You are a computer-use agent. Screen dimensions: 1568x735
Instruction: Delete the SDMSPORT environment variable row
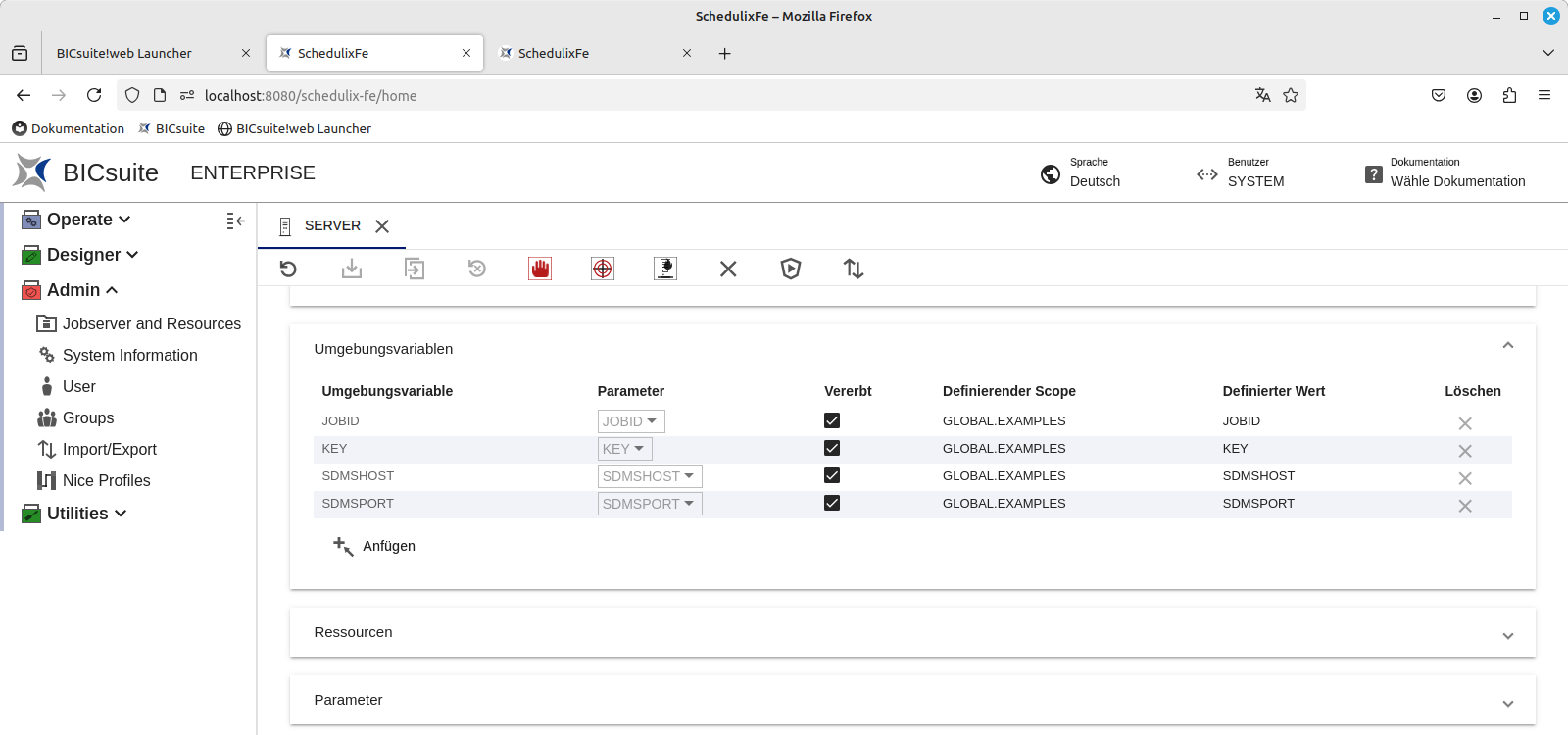point(1465,506)
